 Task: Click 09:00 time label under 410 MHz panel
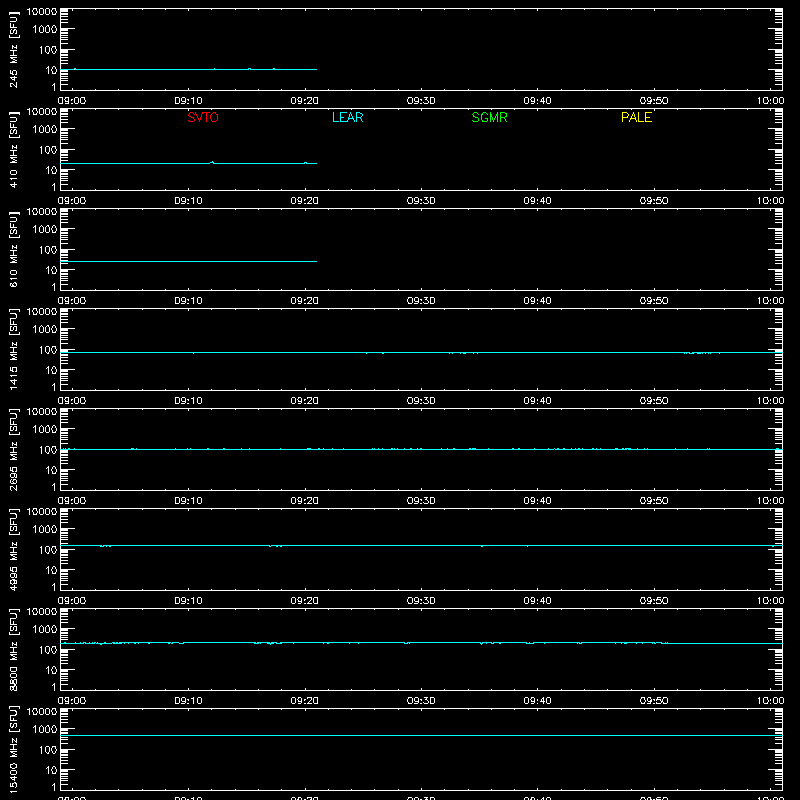[x=71, y=201]
